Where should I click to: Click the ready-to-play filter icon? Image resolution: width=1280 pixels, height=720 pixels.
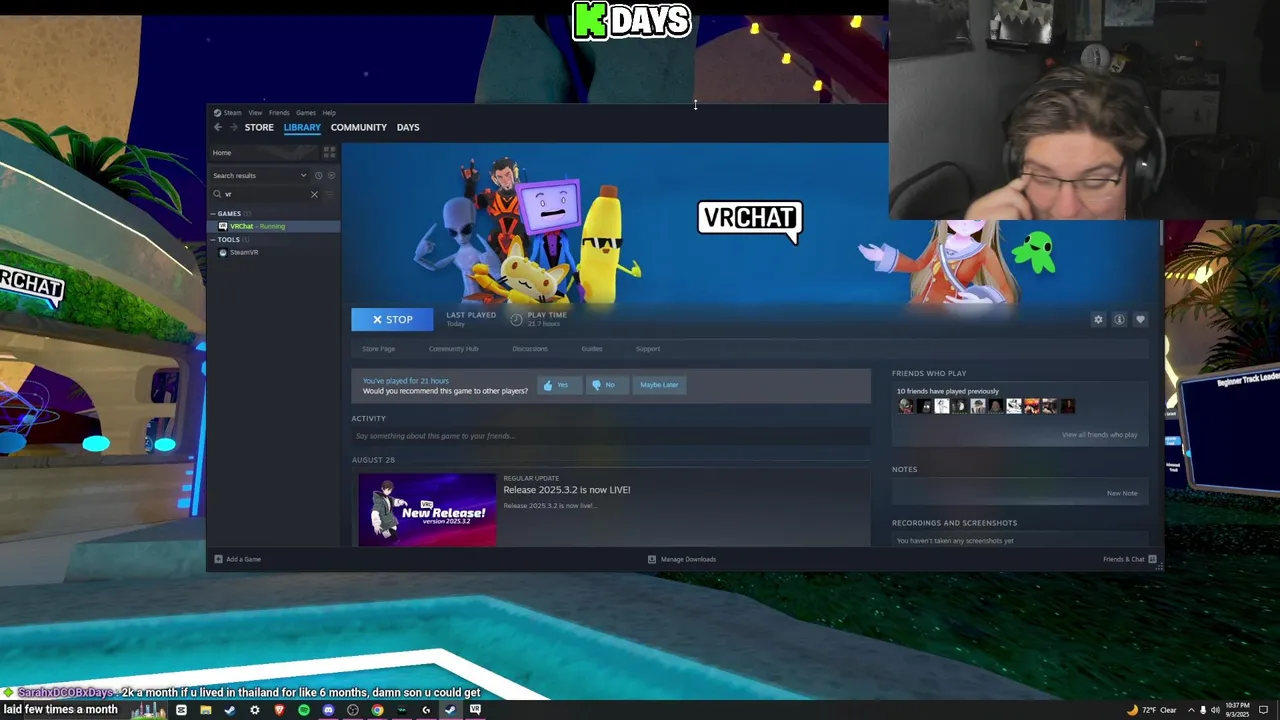(x=331, y=175)
